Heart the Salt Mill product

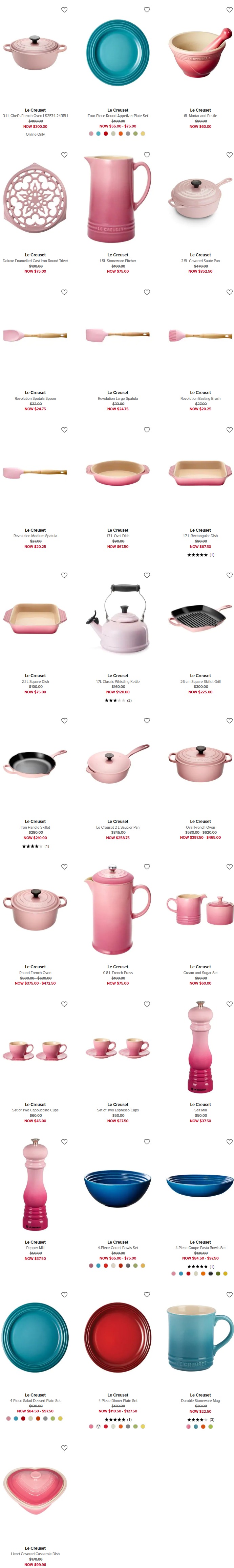tap(229, 1004)
